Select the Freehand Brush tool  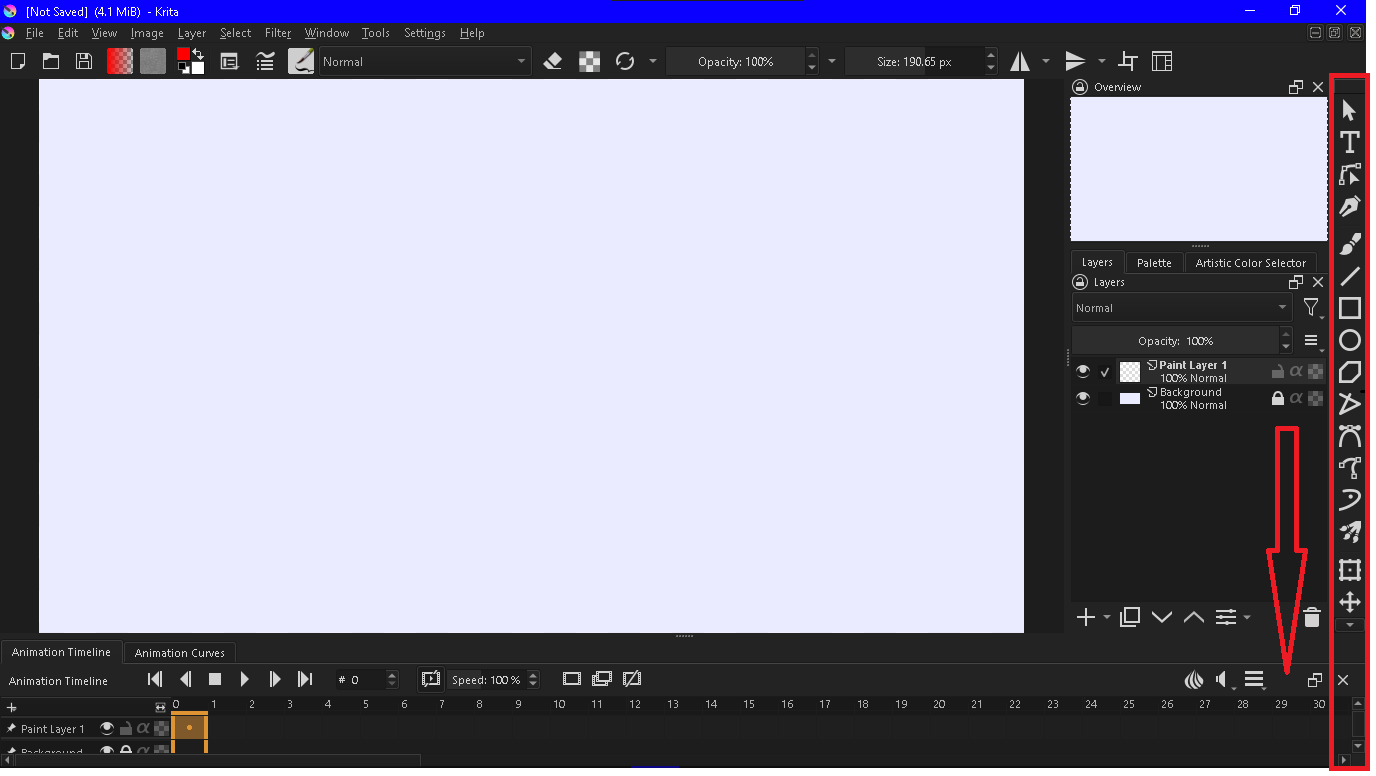tap(1350, 244)
